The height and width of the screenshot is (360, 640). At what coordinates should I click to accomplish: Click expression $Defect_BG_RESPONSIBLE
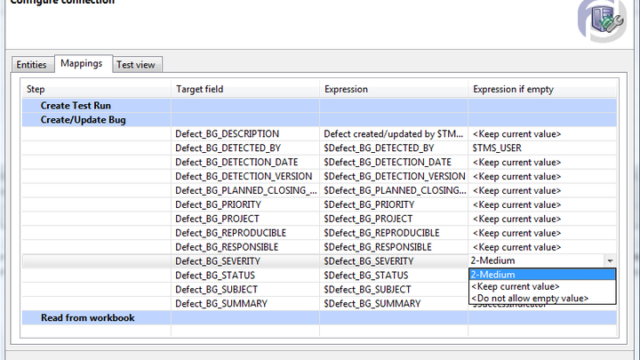[x=378, y=247]
